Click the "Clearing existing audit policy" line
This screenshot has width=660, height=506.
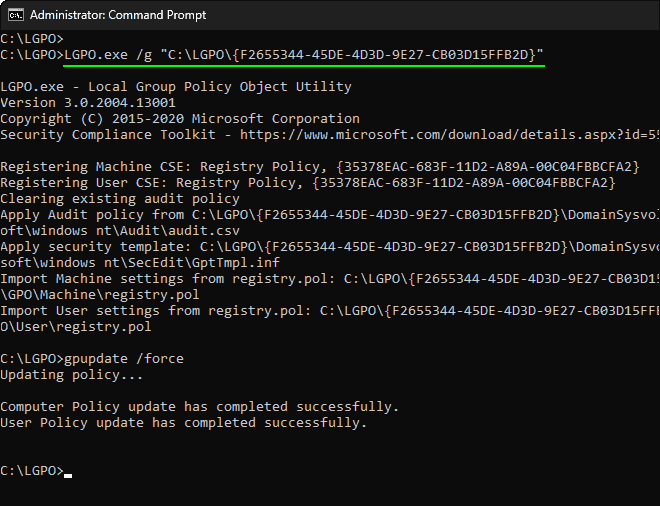(120, 199)
